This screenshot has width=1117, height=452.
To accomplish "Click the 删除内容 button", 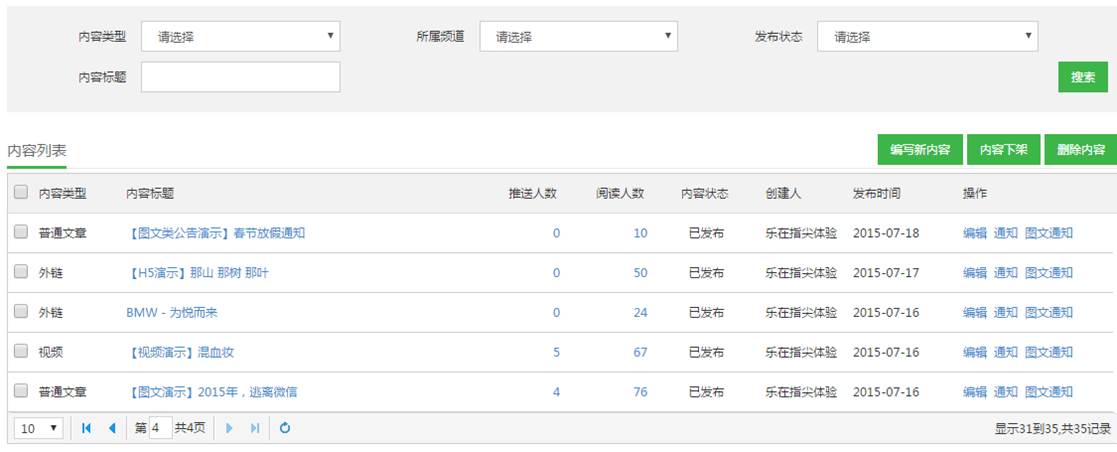I will click(1081, 150).
